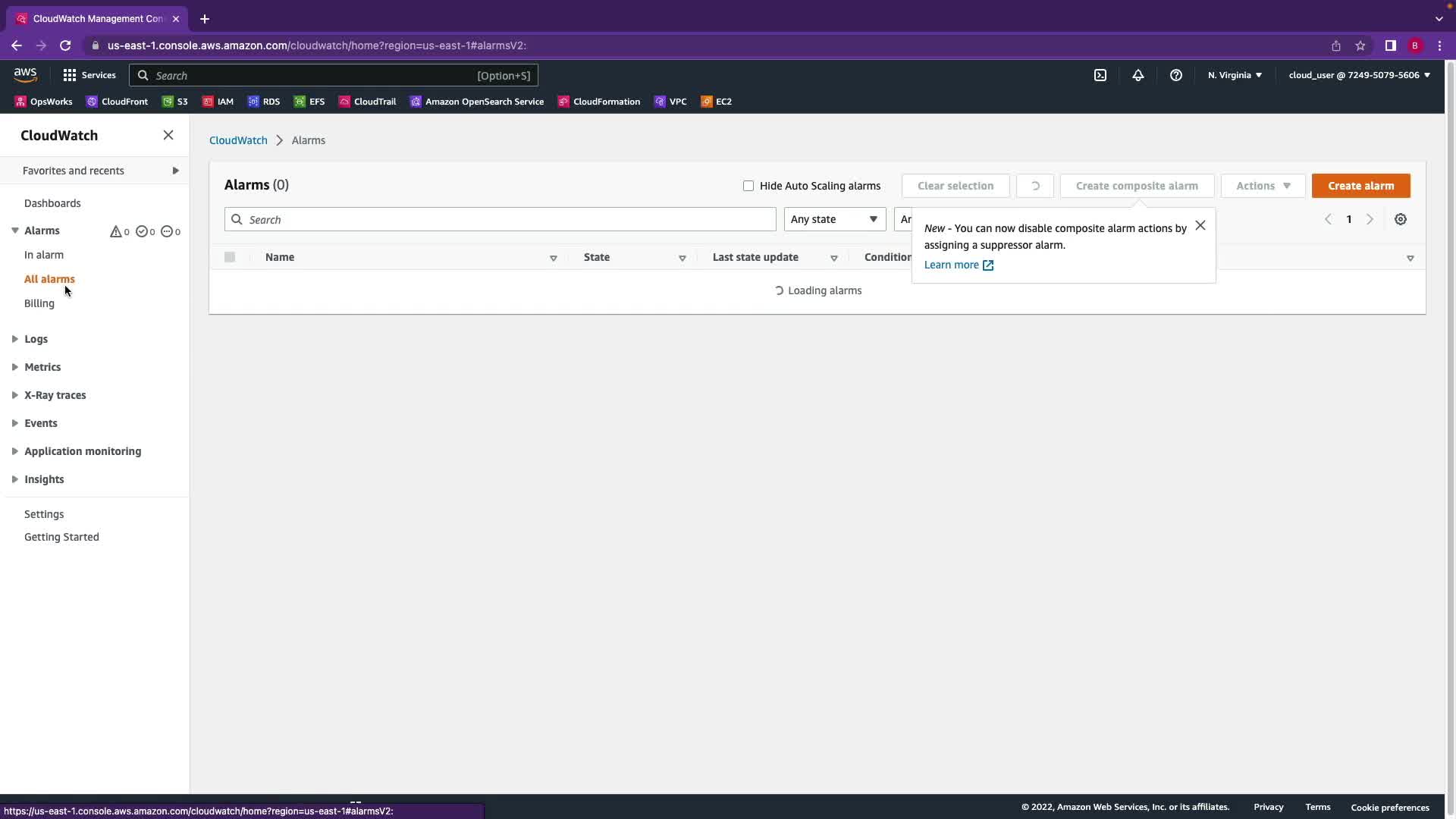Open the Any state filter dropdown
Image resolution: width=1456 pixels, height=819 pixels.
click(834, 219)
